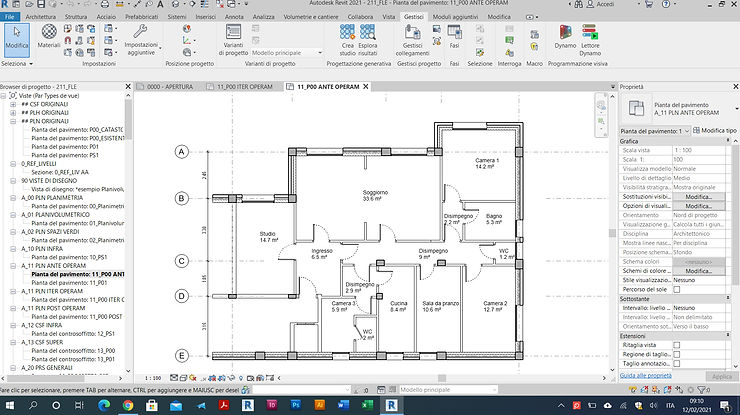Open the File menu
The height and width of the screenshot is (415, 740).
[x=9, y=17]
